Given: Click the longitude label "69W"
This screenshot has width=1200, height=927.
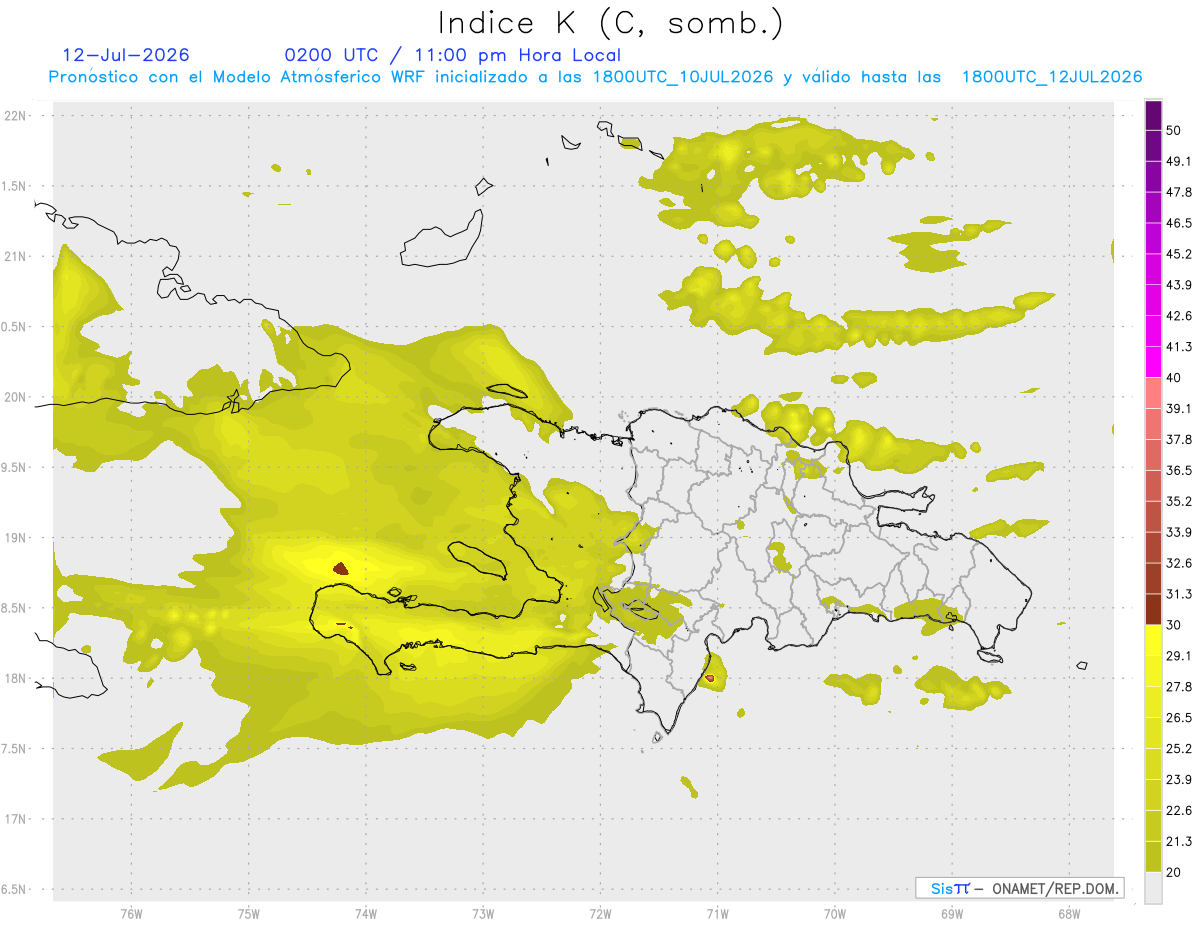Looking at the screenshot, I should (952, 914).
